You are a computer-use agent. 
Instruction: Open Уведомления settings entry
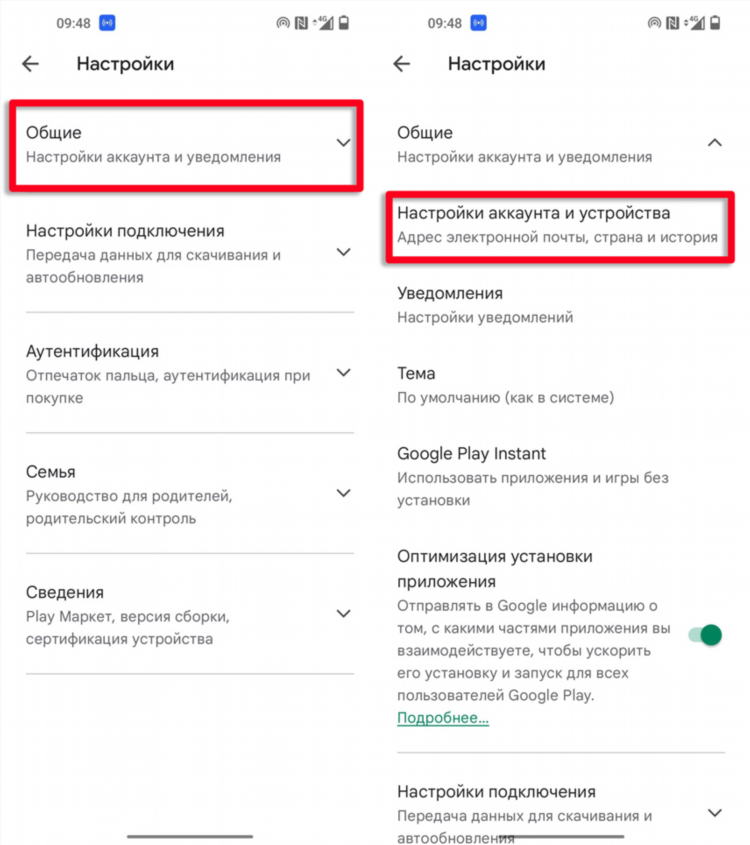[x=560, y=305]
